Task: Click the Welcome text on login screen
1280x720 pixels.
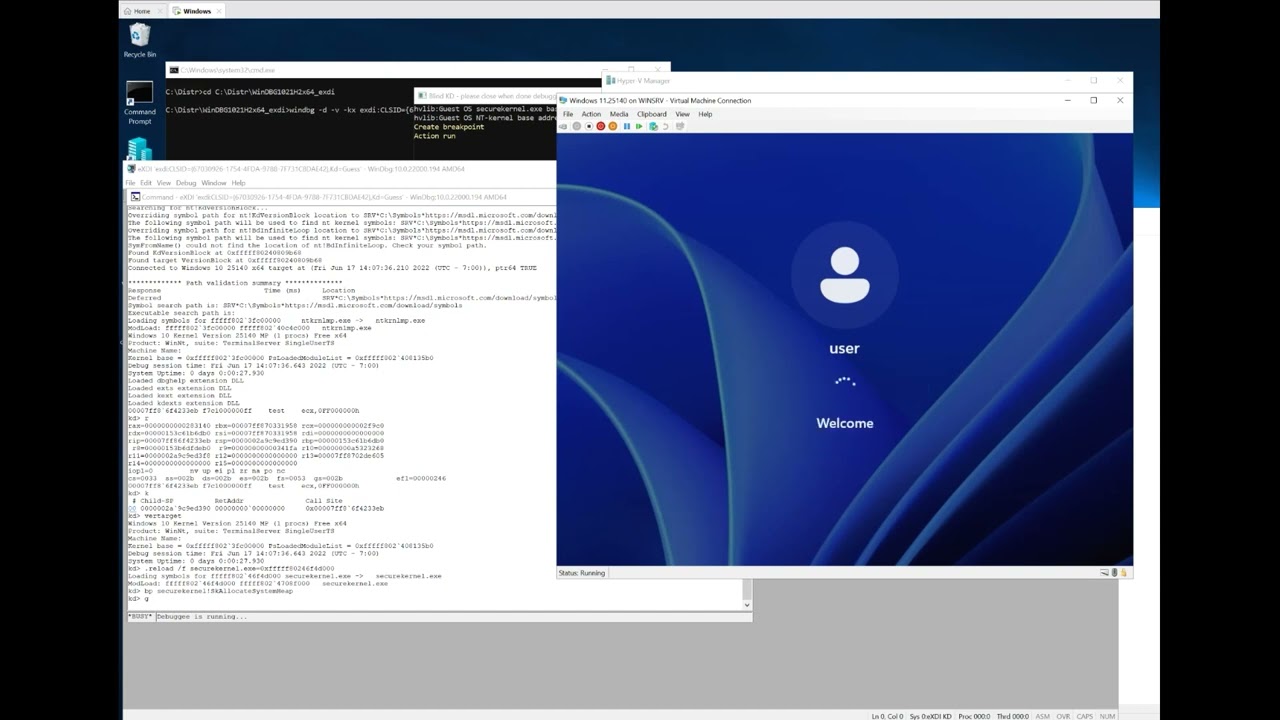Action: coord(844,423)
